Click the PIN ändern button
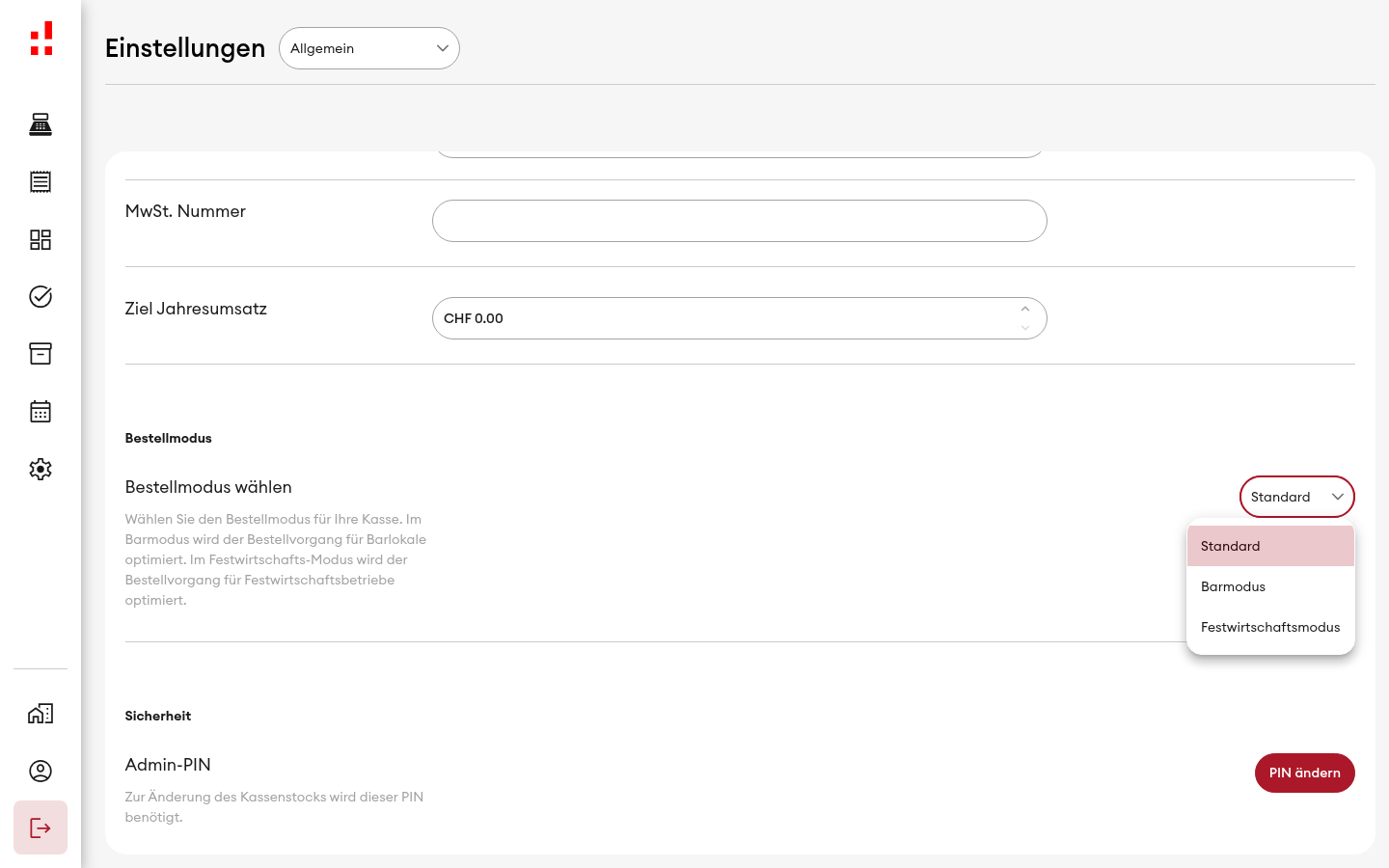Image resolution: width=1389 pixels, height=868 pixels. [x=1305, y=773]
